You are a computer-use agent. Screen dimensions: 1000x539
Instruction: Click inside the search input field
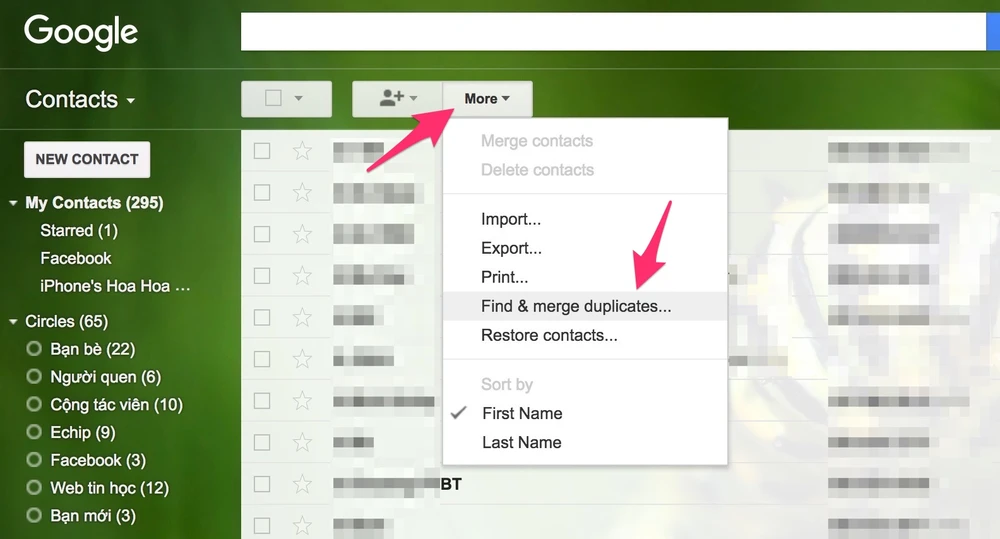tap(612, 32)
